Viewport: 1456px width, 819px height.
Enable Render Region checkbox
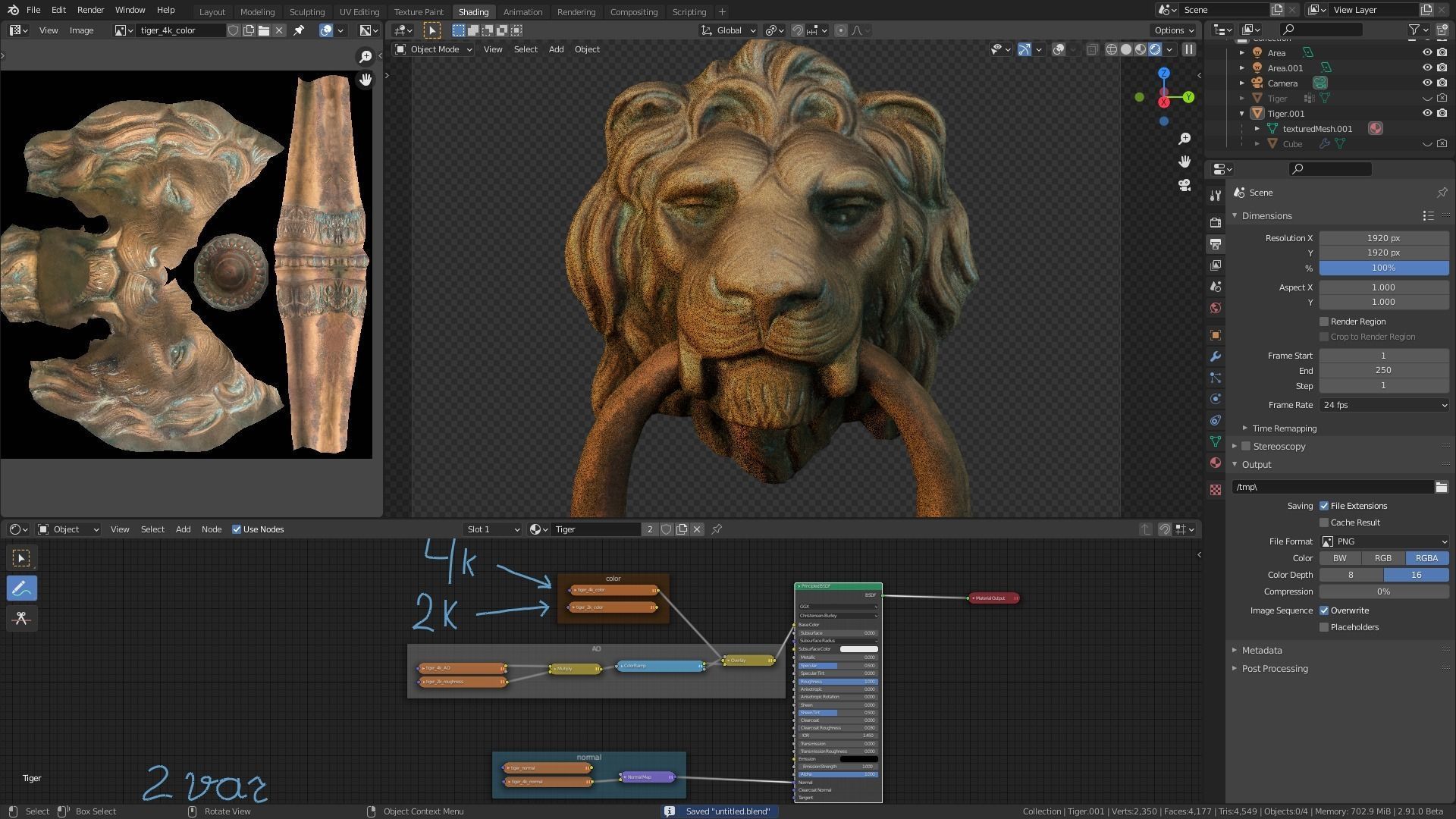[1324, 322]
